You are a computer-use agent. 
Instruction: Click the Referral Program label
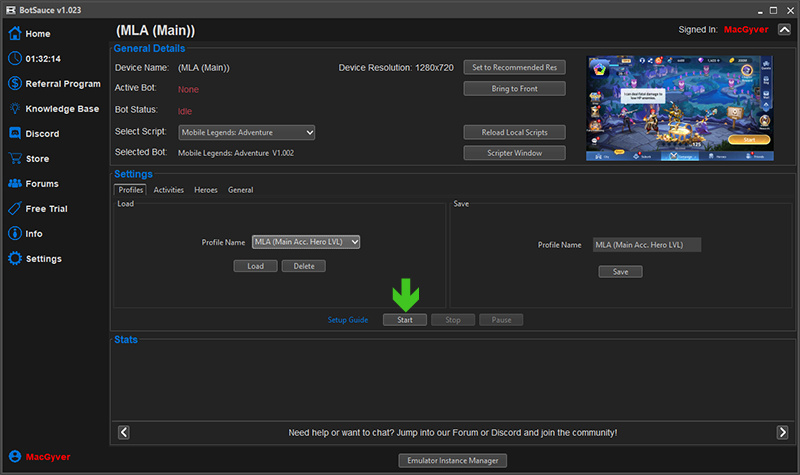pyautogui.click(x=63, y=84)
